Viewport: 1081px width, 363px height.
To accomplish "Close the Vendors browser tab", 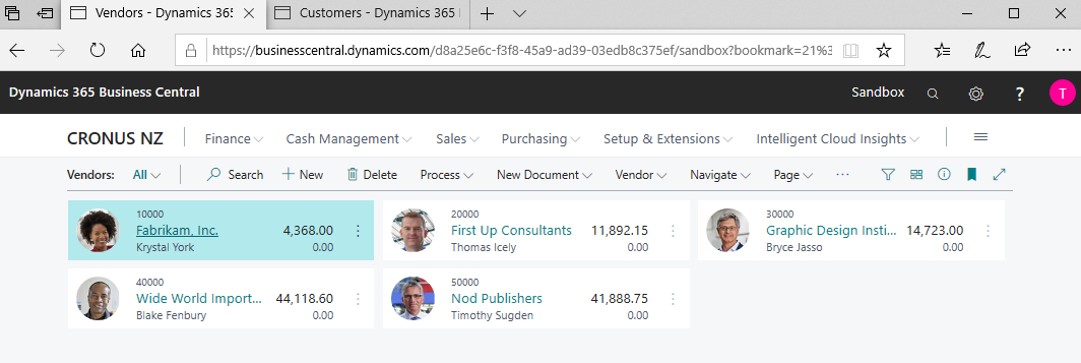I will [250, 13].
